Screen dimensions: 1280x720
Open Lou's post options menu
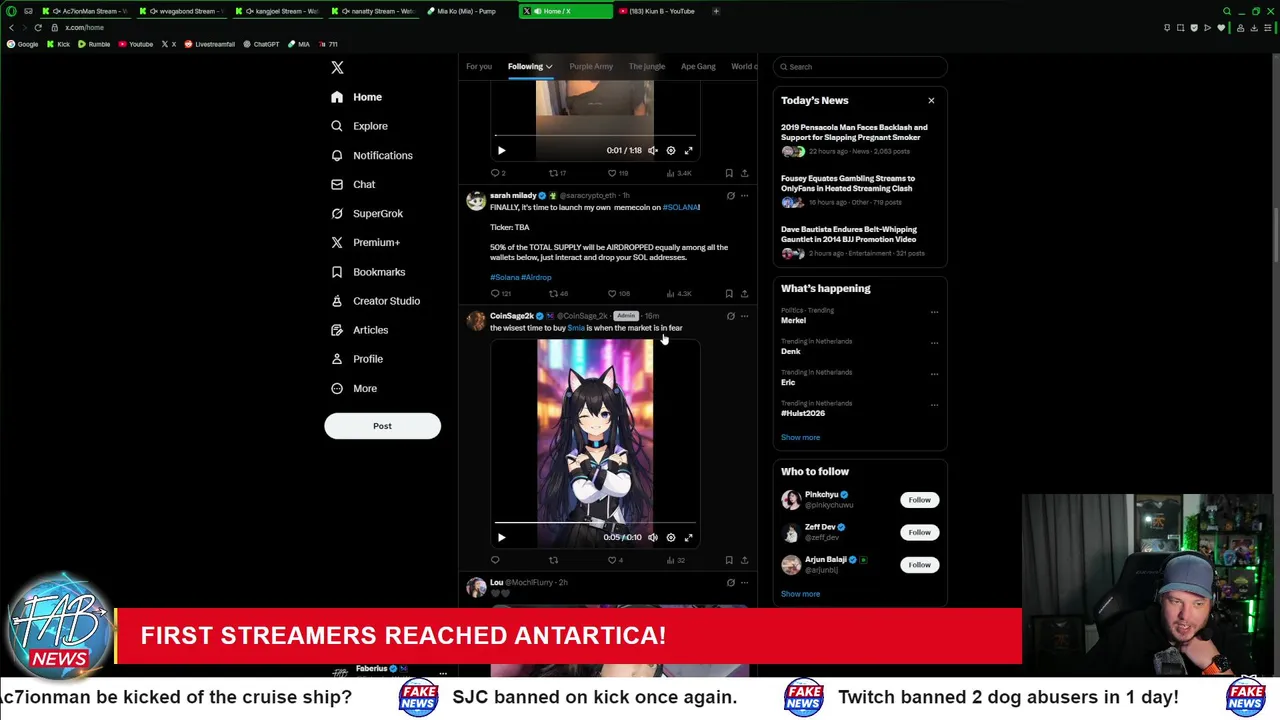pyautogui.click(x=744, y=582)
